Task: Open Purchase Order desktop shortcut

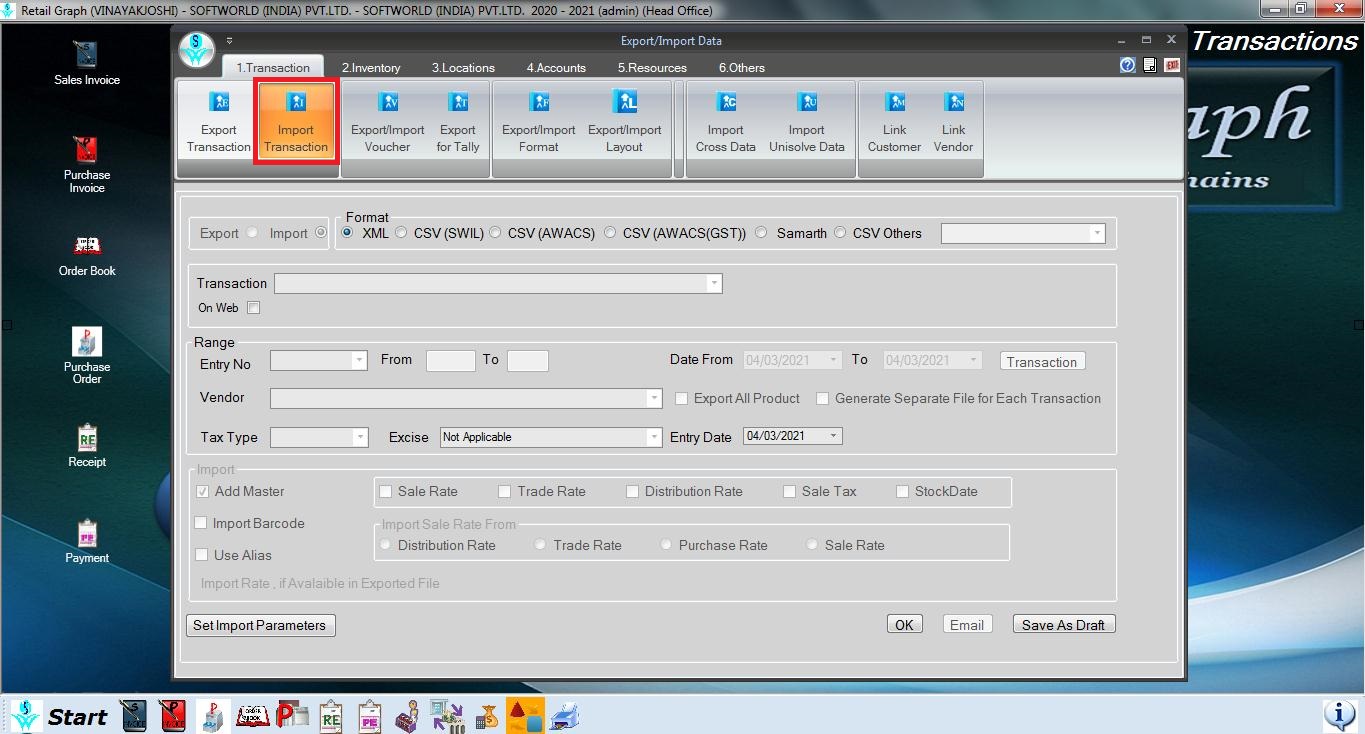Action: pyautogui.click(x=87, y=355)
